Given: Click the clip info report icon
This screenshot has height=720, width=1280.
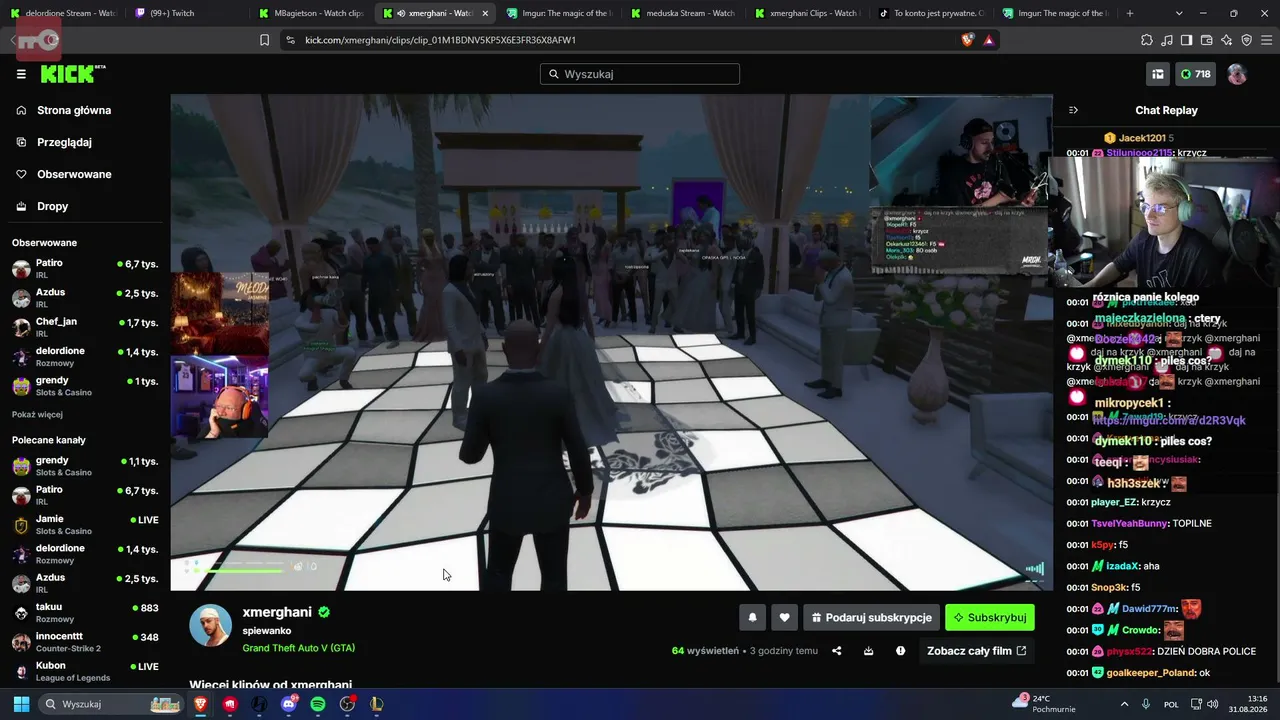Looking at the screenshot, I should tap(900, 651).
